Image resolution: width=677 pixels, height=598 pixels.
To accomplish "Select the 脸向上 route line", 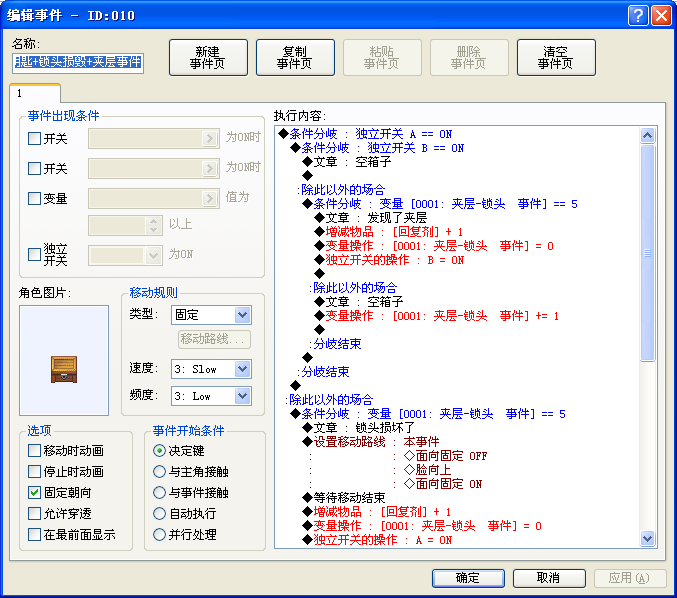I will click(427, 470).
